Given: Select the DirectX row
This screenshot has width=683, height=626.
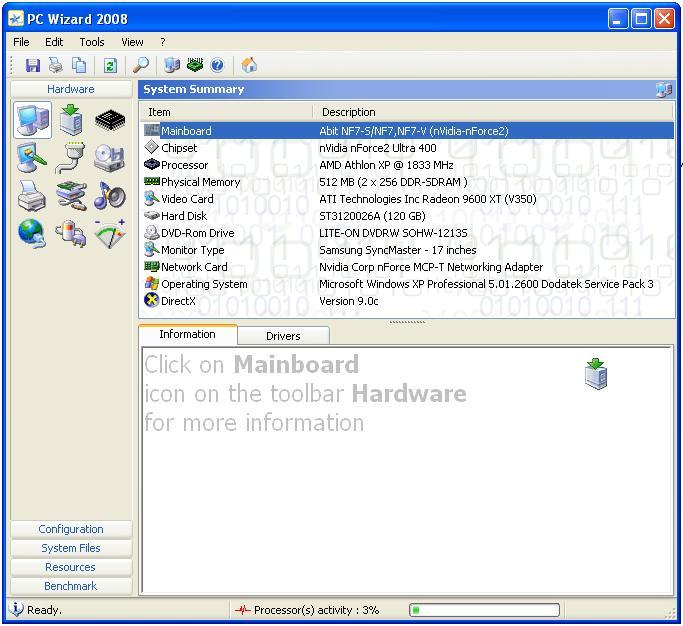Looking at the screenshot, I should click(408, 301).
